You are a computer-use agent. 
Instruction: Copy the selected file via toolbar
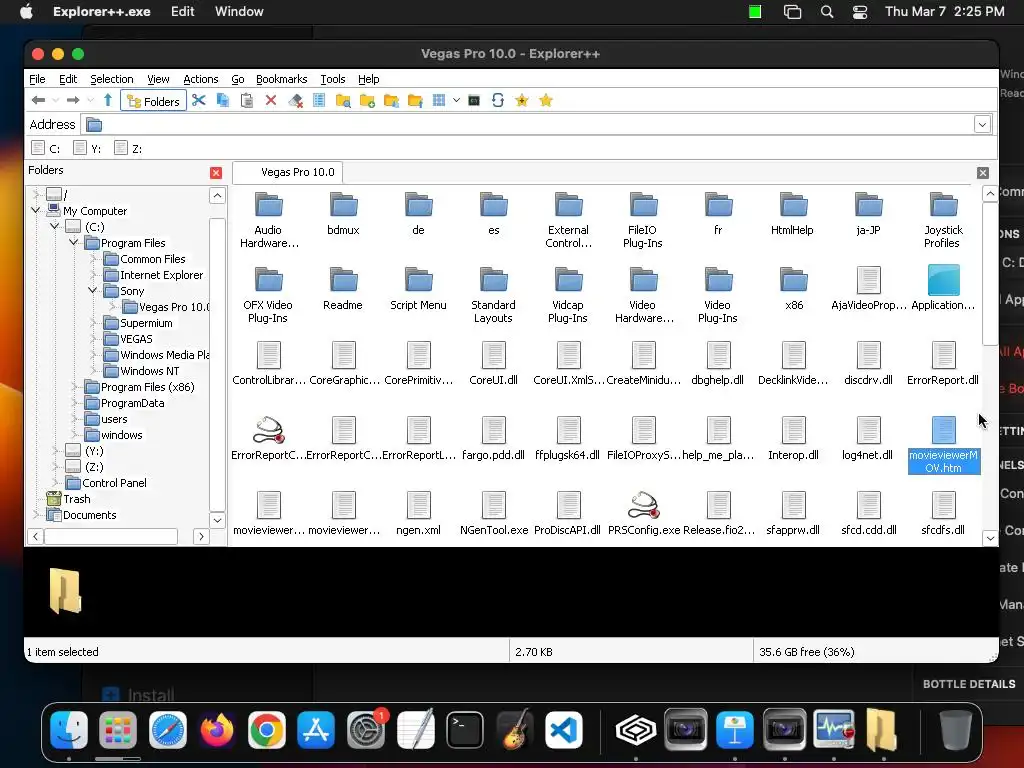[223, 101]
